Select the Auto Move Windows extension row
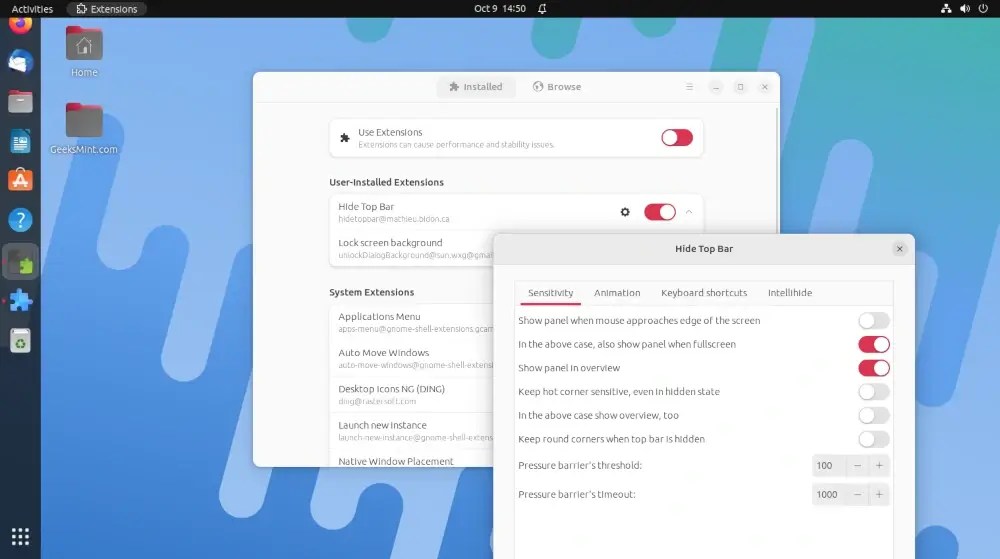 tap(411, 358)
